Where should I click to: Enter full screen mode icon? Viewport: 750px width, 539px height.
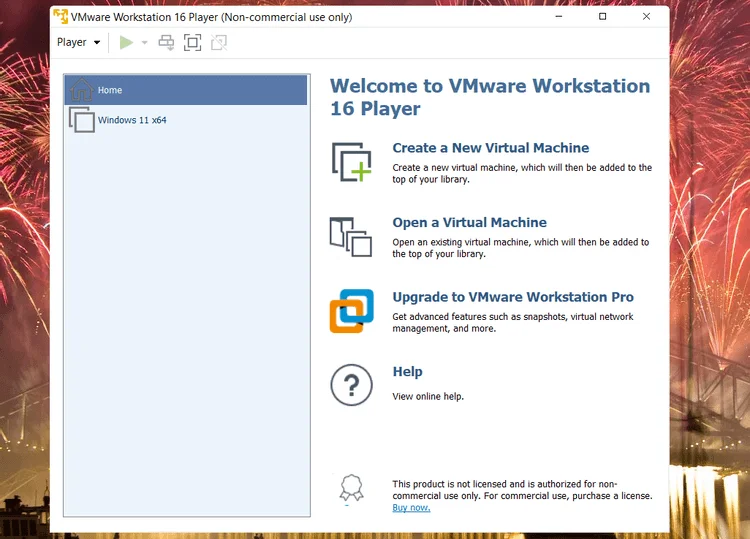[192, 43]
